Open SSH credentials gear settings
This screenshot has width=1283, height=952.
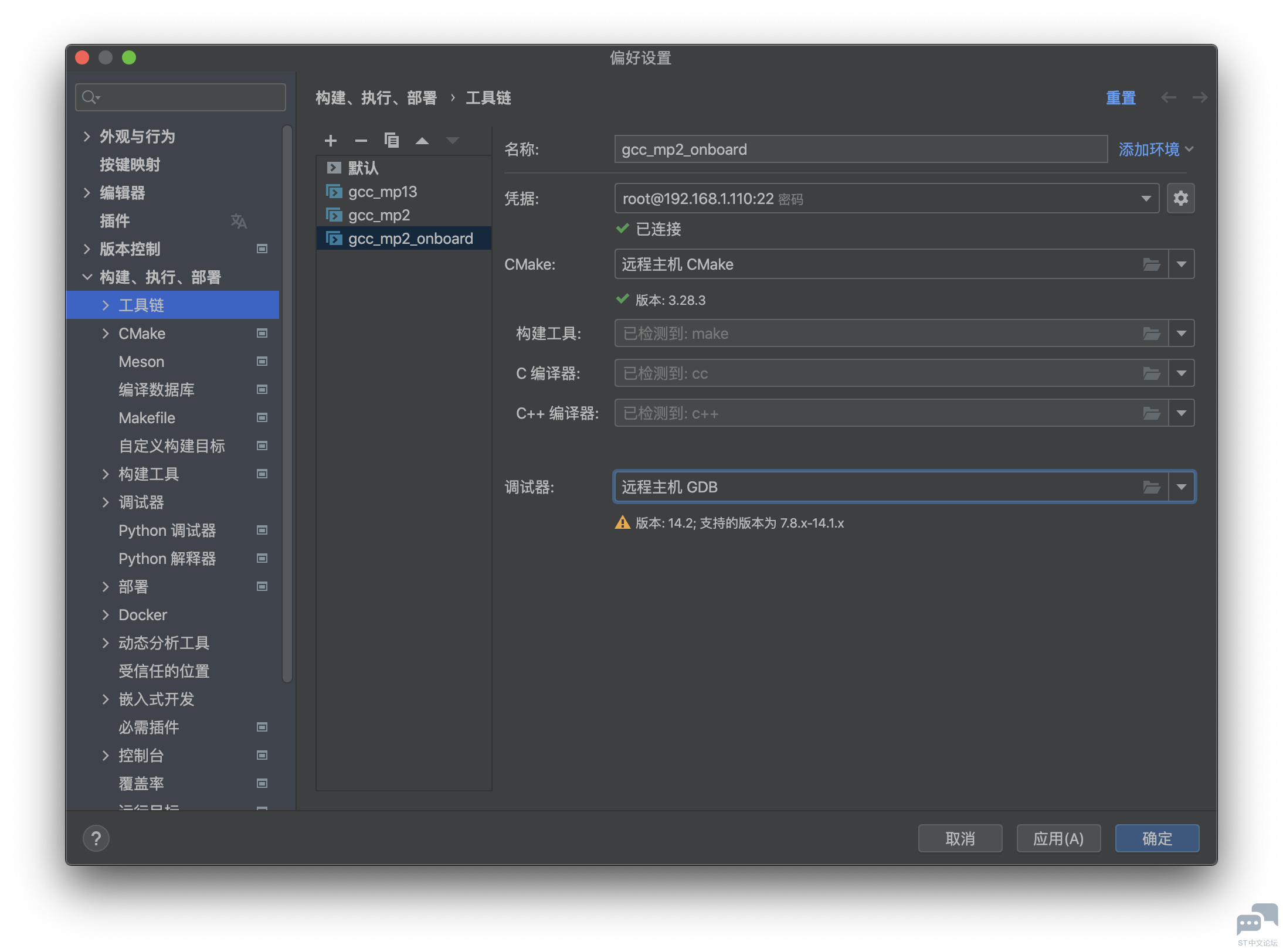tap(1181, 199)
